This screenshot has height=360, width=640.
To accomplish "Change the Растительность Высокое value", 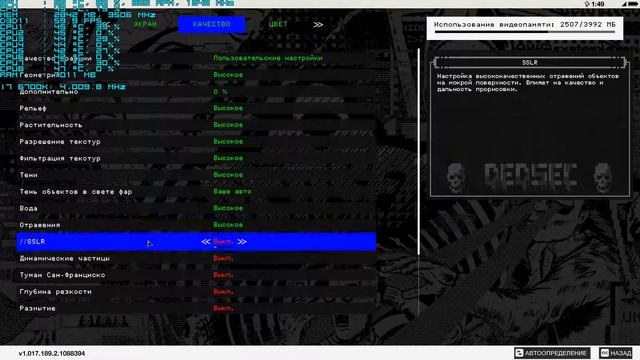I will [x=228, y=125].
